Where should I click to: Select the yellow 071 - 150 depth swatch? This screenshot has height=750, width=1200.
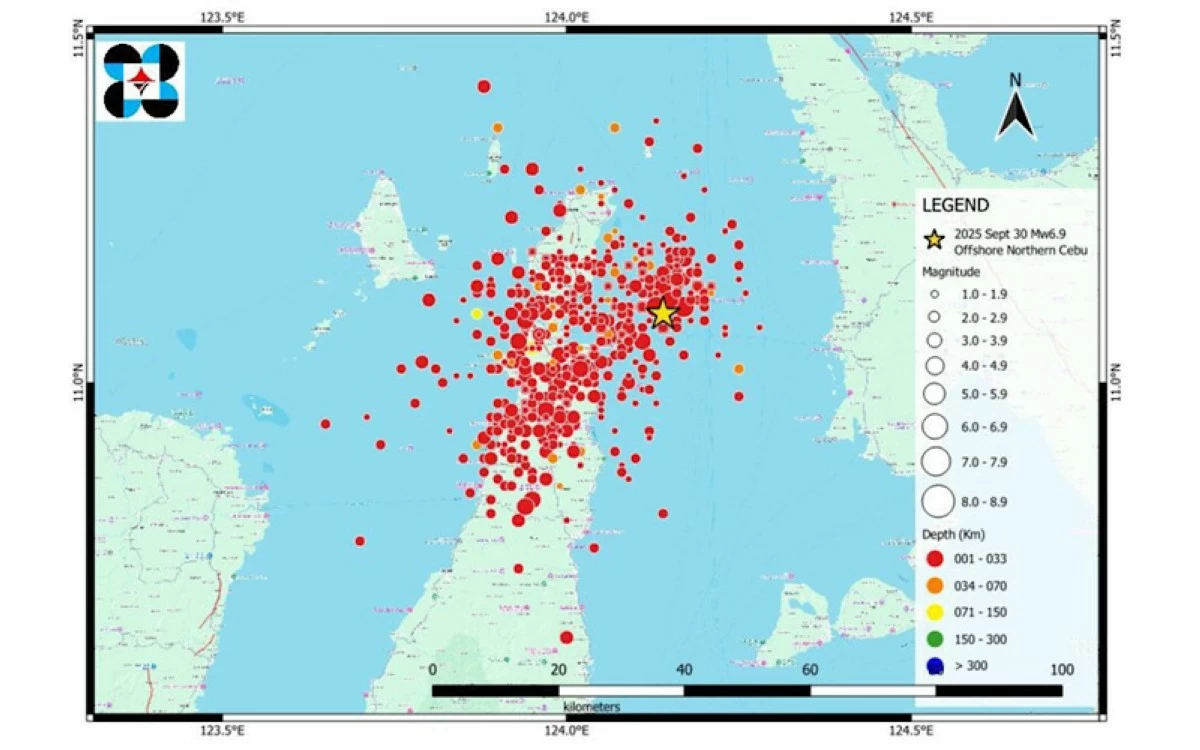pos(934,613)
